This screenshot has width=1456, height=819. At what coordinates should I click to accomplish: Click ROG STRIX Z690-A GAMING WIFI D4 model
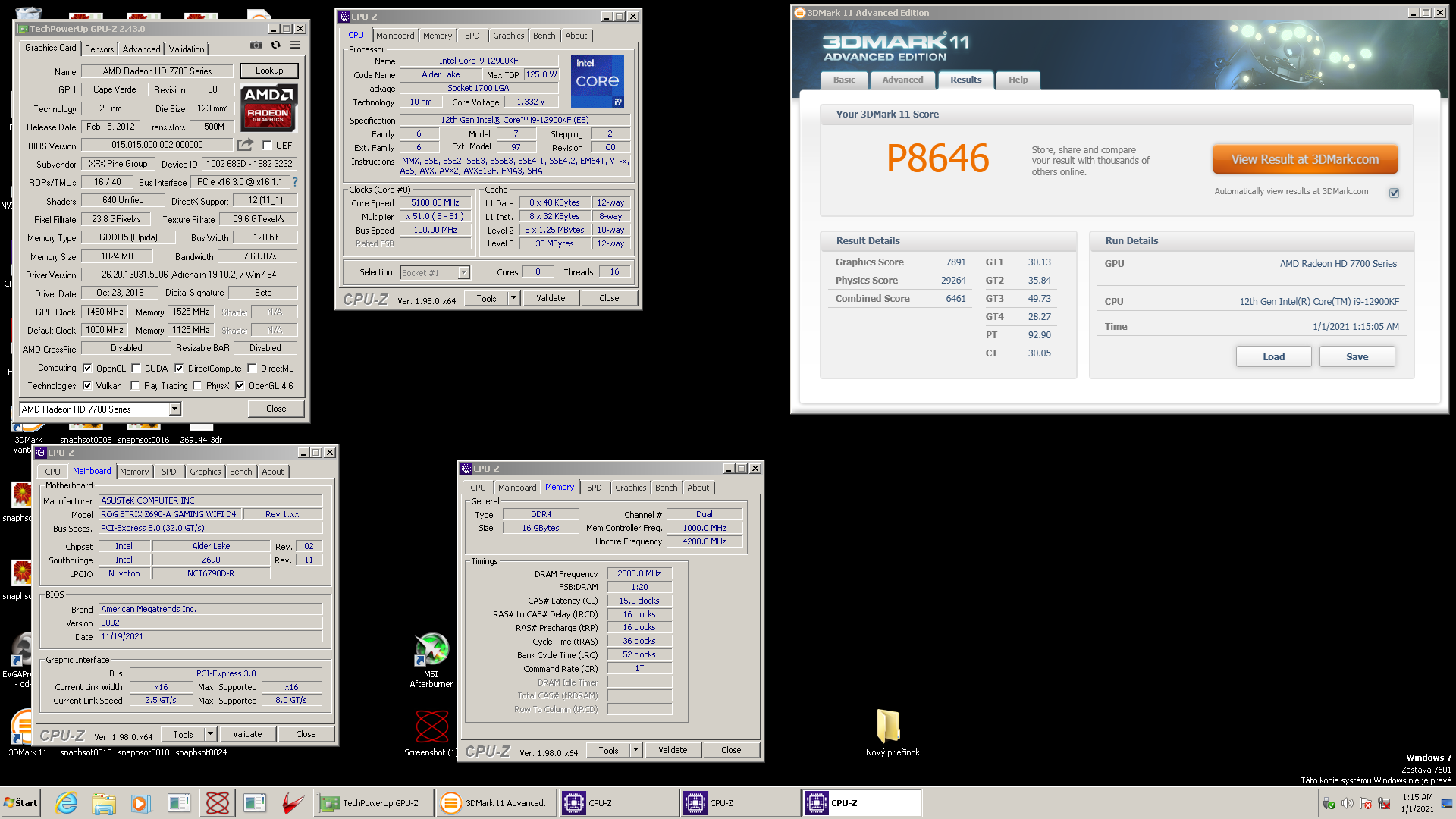point(168,514)
